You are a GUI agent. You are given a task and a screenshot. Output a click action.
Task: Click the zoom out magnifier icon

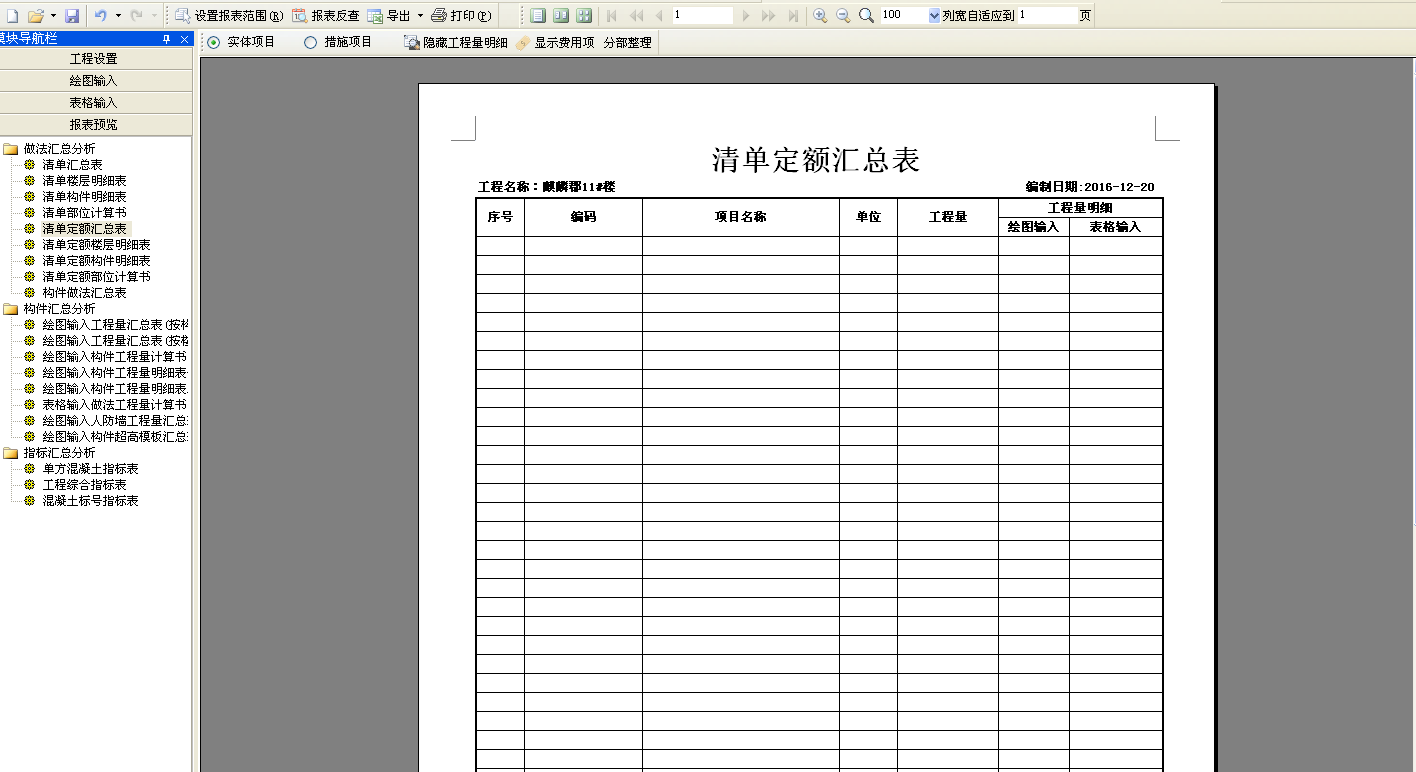point(843,16)
